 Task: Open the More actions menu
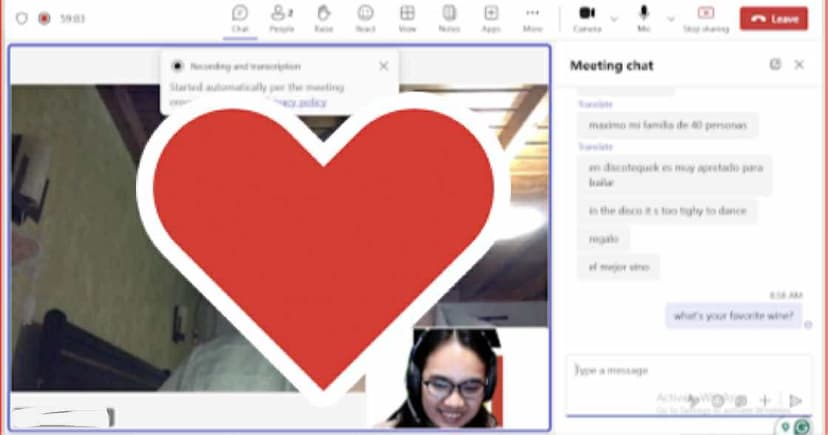click(533, 17)
